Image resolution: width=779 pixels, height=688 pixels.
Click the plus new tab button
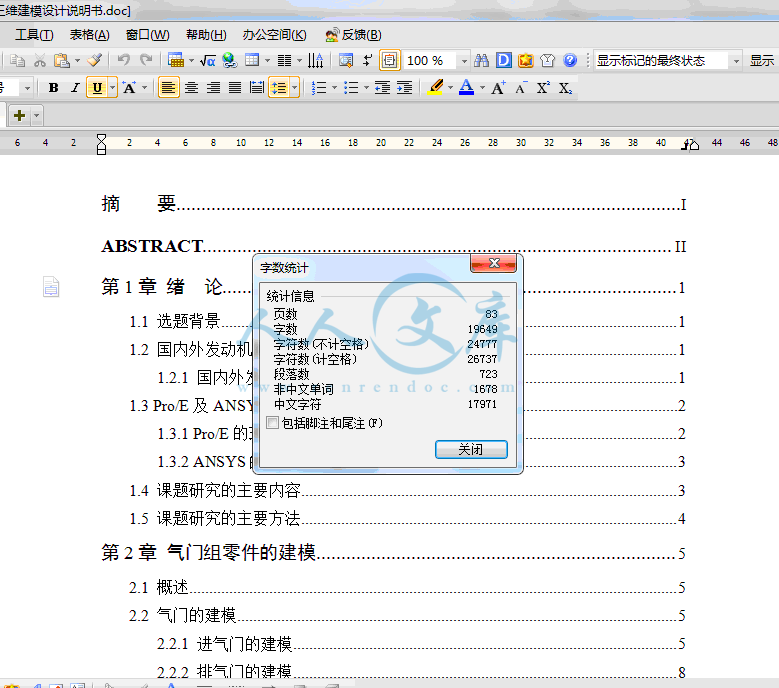point(19,116)
